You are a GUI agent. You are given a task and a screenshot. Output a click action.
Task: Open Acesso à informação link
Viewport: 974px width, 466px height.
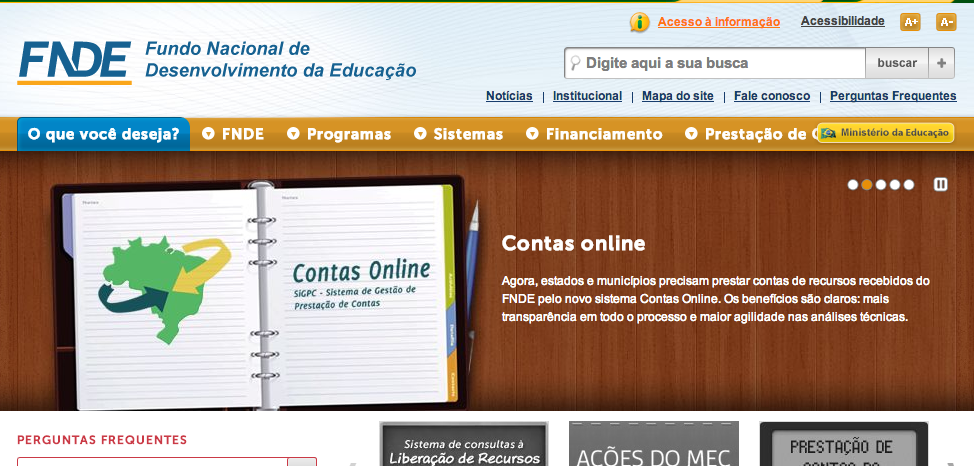tap(719, 22)
